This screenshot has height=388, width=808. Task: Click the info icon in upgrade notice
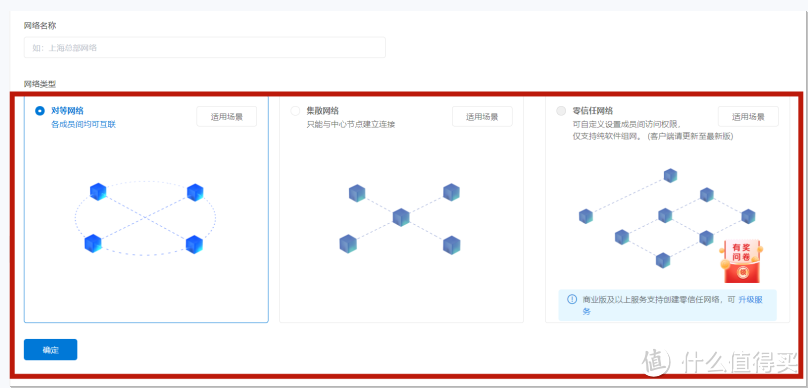pos(572,299)
